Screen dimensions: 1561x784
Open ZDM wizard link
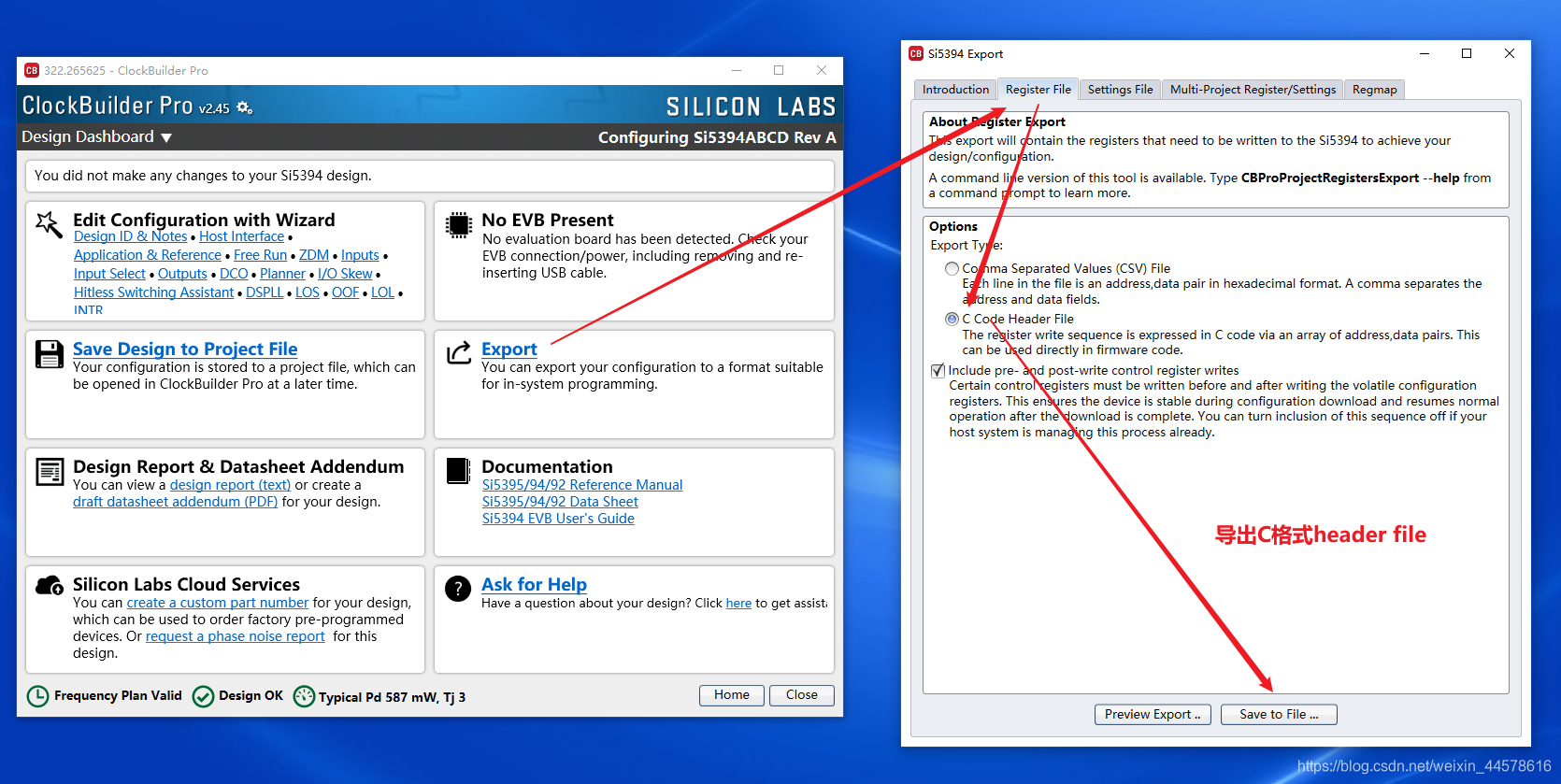(x=314, y=255)
